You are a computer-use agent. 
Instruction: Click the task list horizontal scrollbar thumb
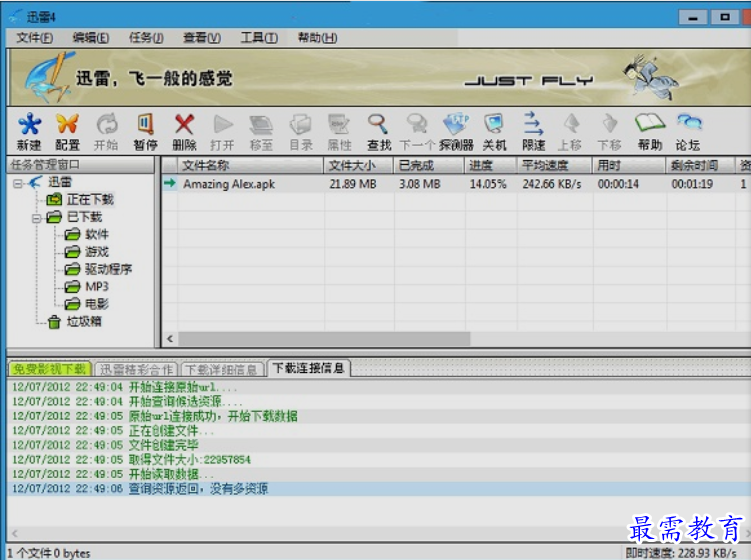pos(324,339)
